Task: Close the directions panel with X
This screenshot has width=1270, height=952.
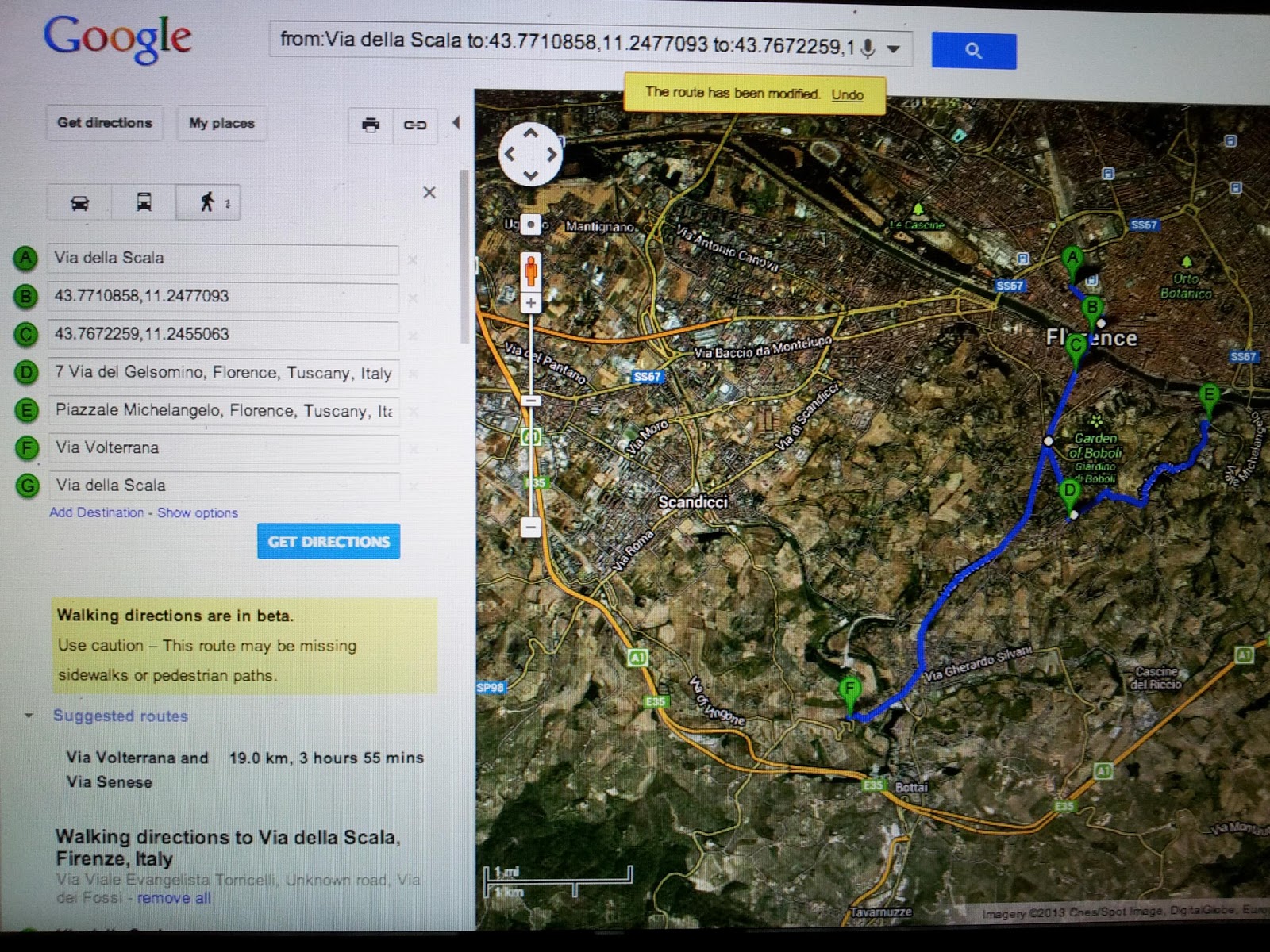Action: coord(429,192)
